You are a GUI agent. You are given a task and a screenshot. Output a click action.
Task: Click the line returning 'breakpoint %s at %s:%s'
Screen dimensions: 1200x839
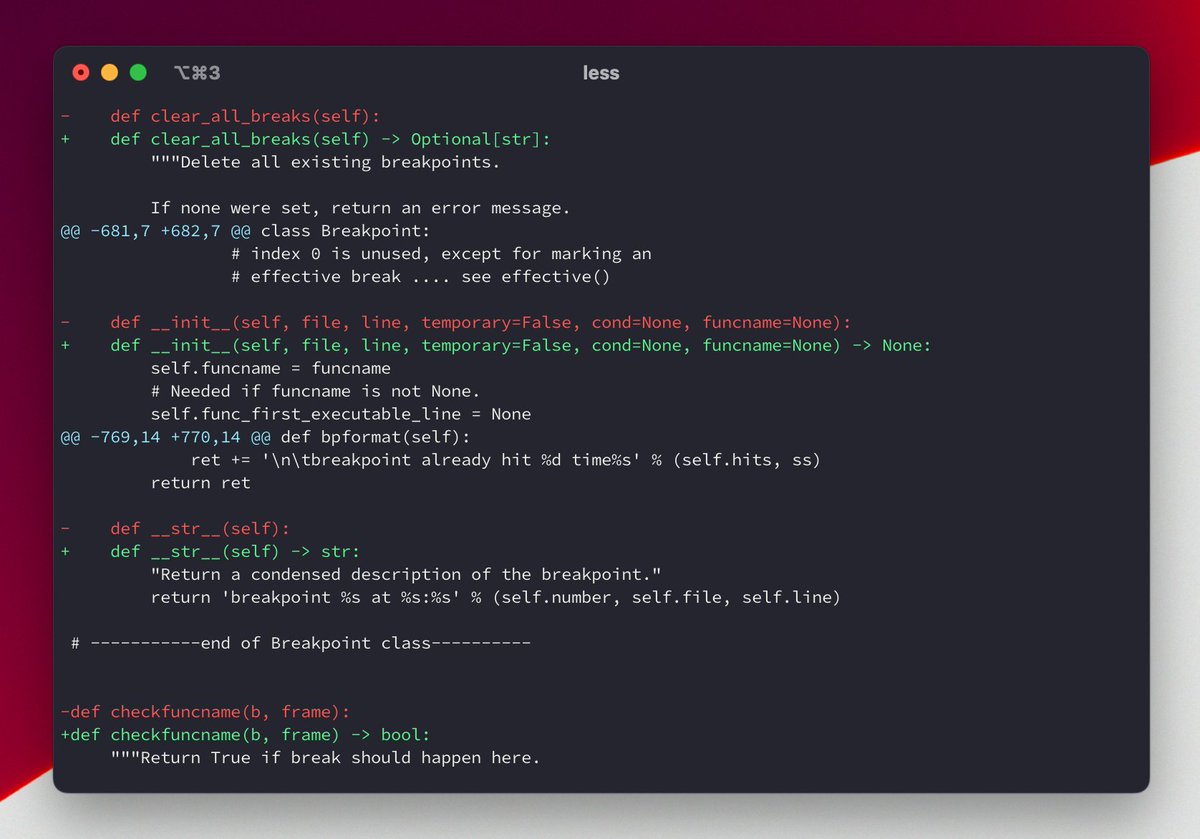(495, 597)
